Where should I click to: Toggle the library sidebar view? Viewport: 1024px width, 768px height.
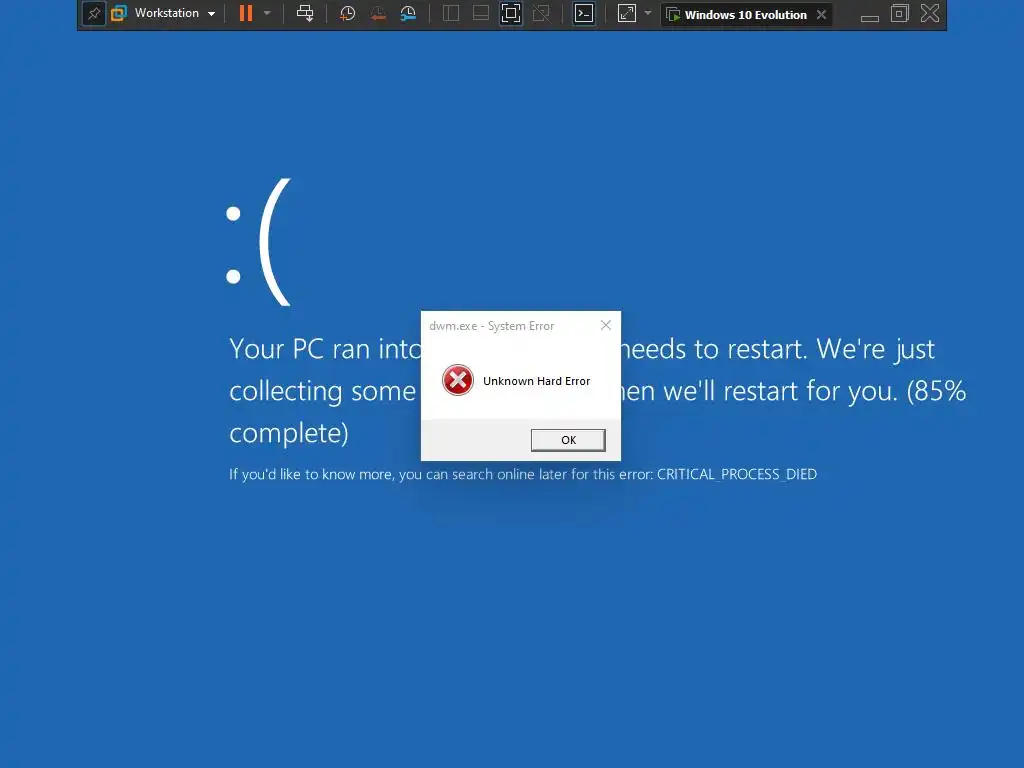(451, 14)
